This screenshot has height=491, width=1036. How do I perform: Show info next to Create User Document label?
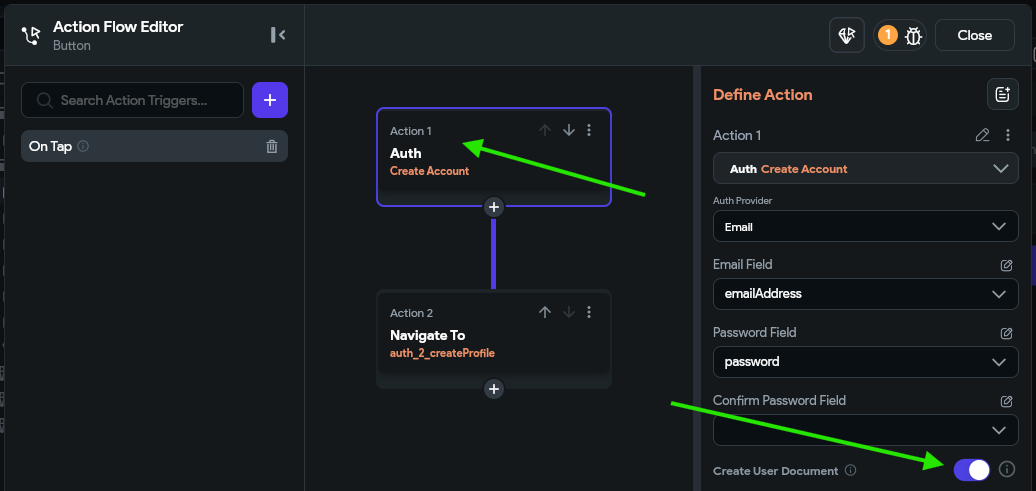coord(850,471)
